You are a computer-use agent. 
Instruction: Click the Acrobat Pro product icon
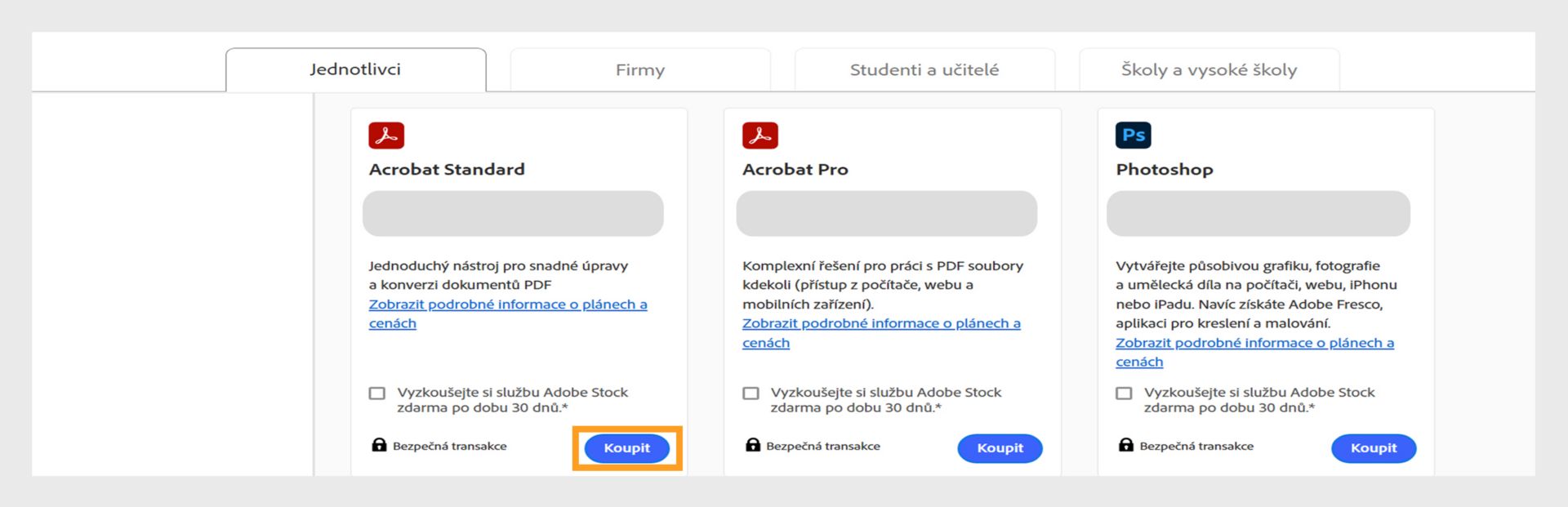[759, 136]
